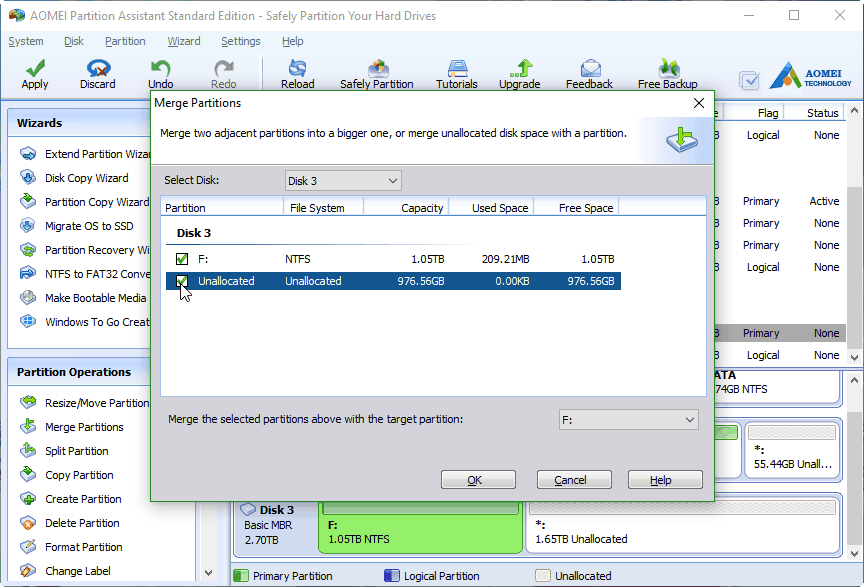The image size is (864, 587).
Task: Launch Extend Partition Wizard
Action: pos(85,154)
